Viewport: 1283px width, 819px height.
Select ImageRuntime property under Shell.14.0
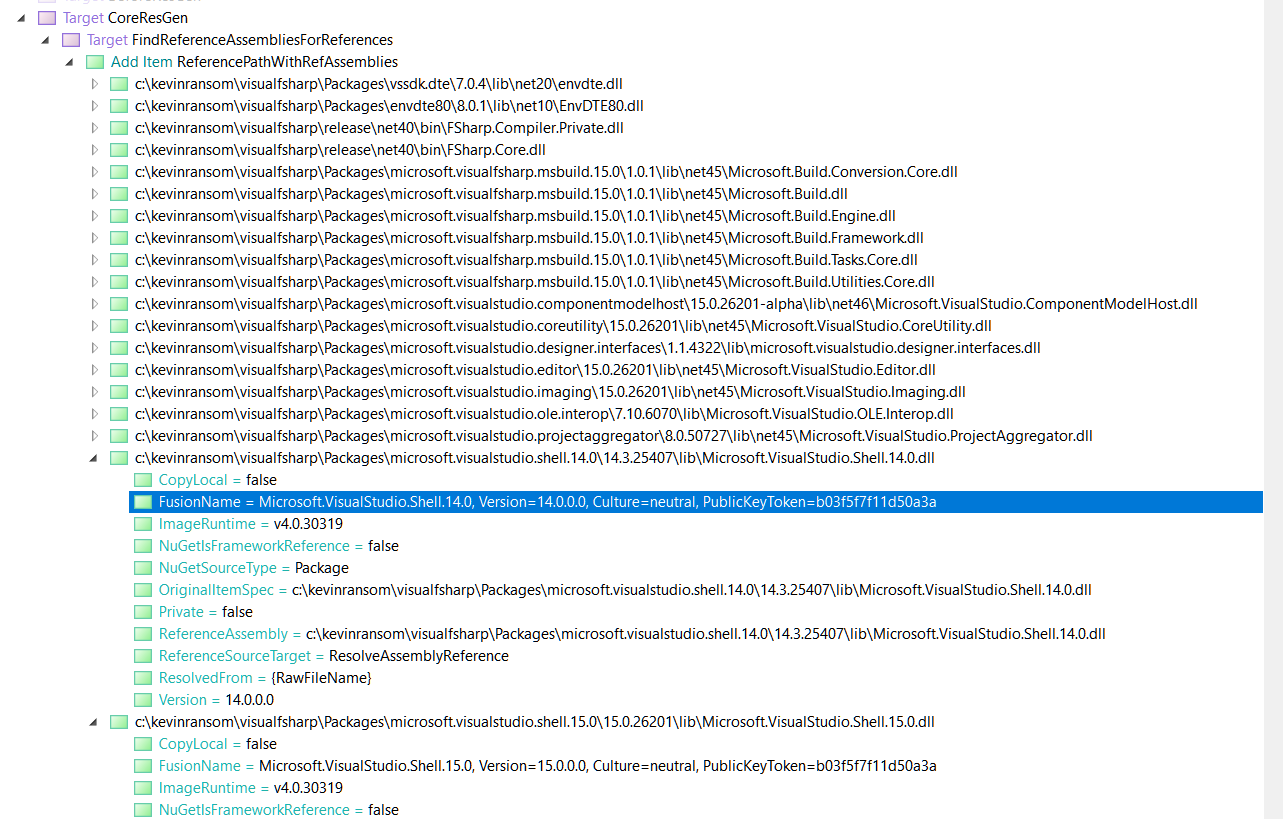251,524
